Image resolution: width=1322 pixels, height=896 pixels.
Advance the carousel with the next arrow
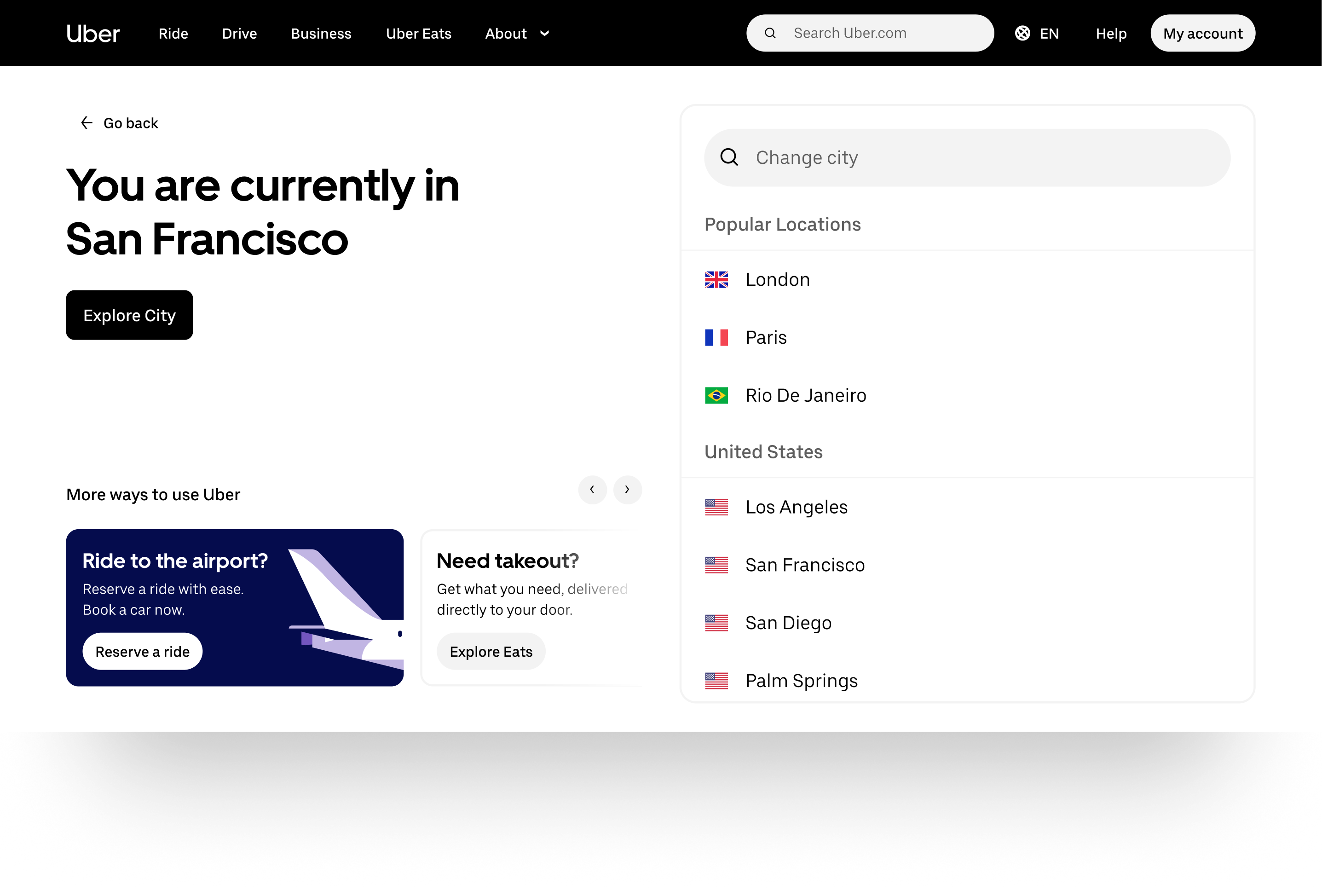coord(628,490)
